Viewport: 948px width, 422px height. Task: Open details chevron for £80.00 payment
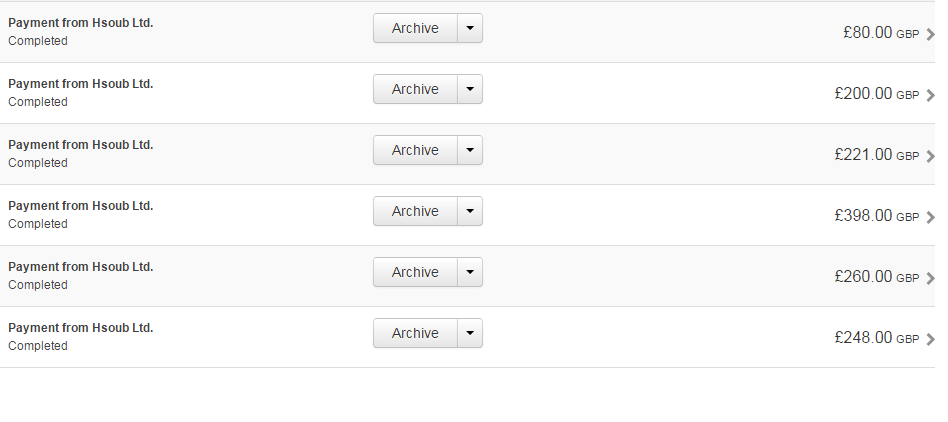[931, 34]
